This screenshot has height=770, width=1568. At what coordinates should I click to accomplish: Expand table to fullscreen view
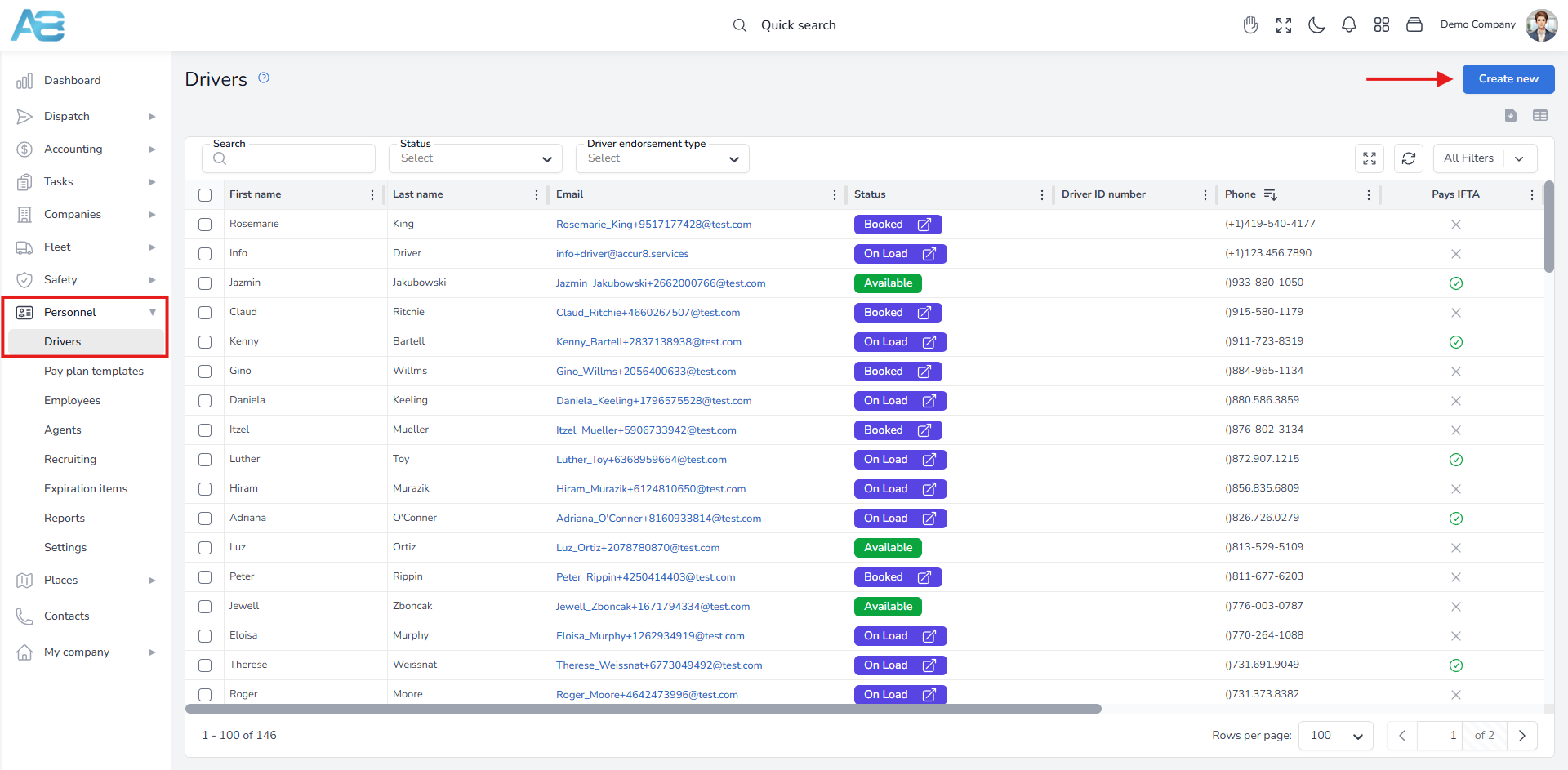[1369, 158]
